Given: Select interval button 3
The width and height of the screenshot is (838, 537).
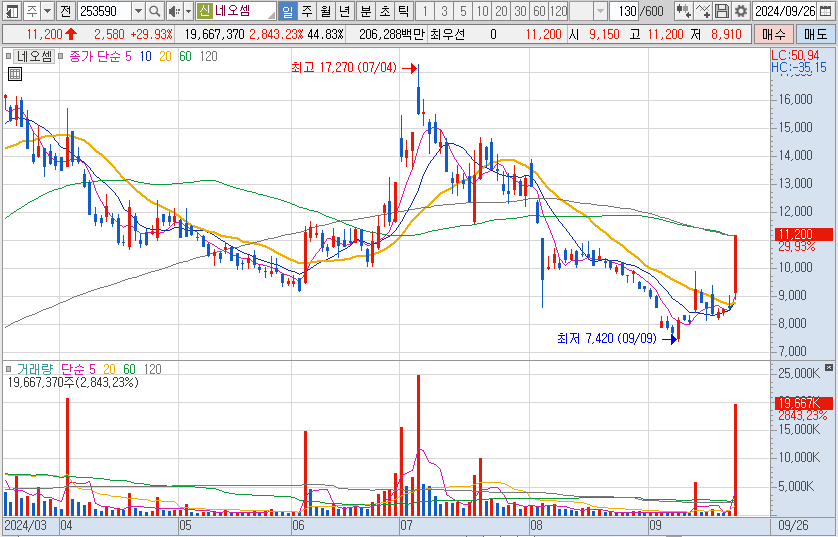Looking at the screenshot, I should (x=444, y=11).
